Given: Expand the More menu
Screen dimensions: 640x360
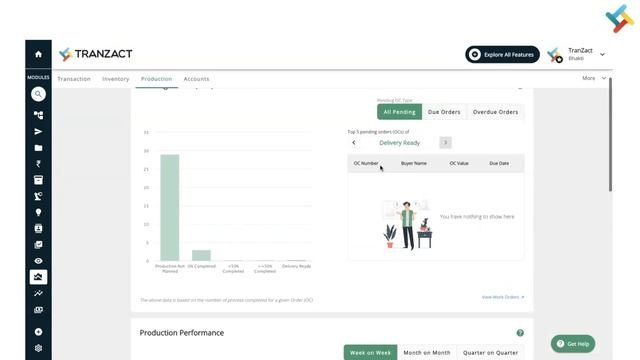Looking at the screenshot, I should coord(594,78).
